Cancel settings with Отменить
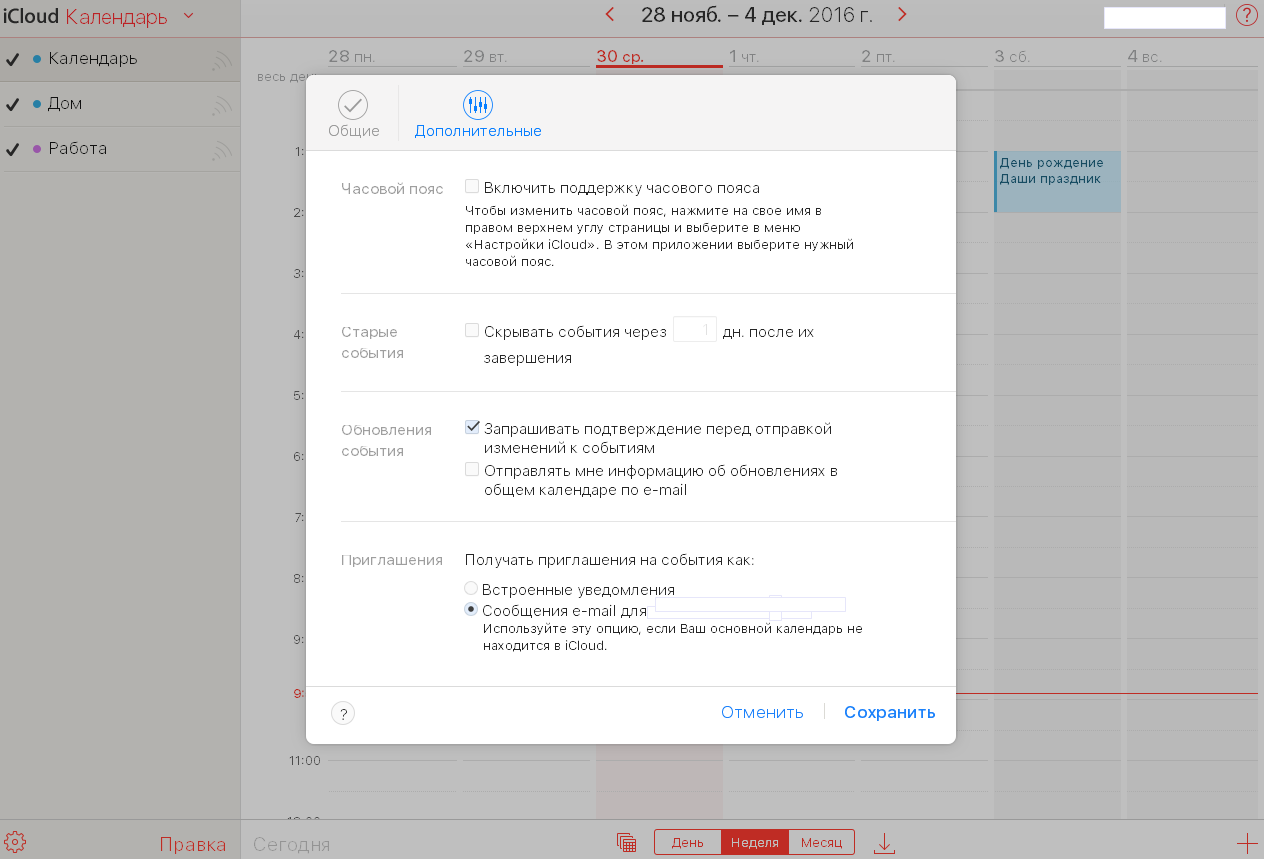Image resolution: width=1264 pixels, height=859 pixels. pyautogui.click(x=762, y=712)
